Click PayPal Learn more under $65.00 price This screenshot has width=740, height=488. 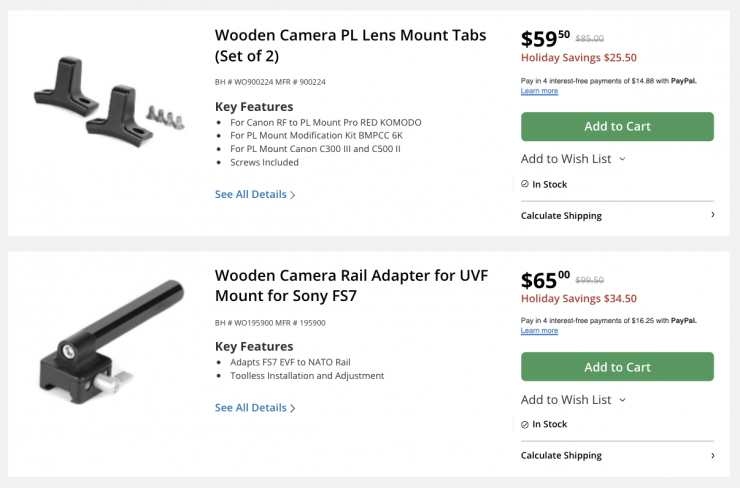pos(539,331)
